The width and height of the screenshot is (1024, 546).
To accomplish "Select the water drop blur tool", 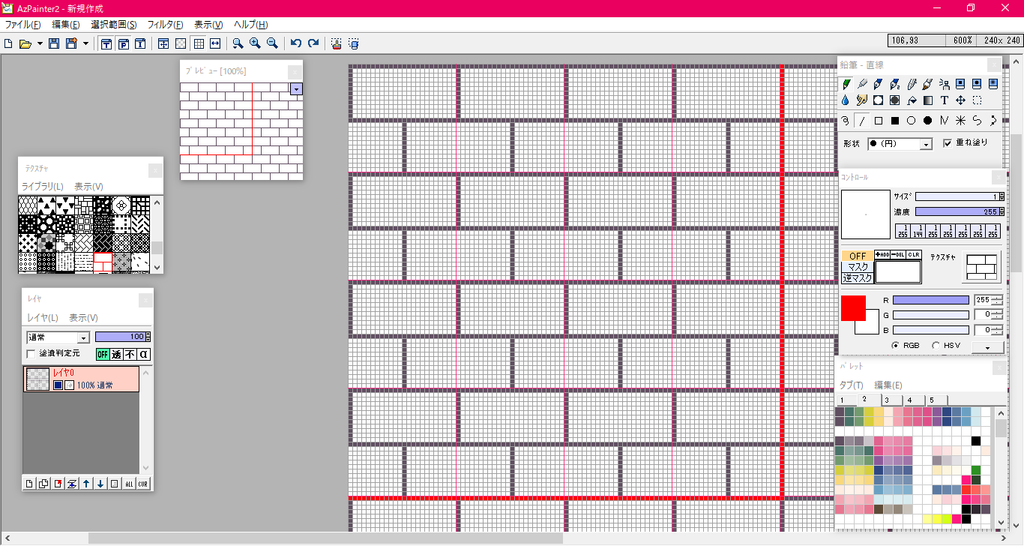I will point(846,101).
